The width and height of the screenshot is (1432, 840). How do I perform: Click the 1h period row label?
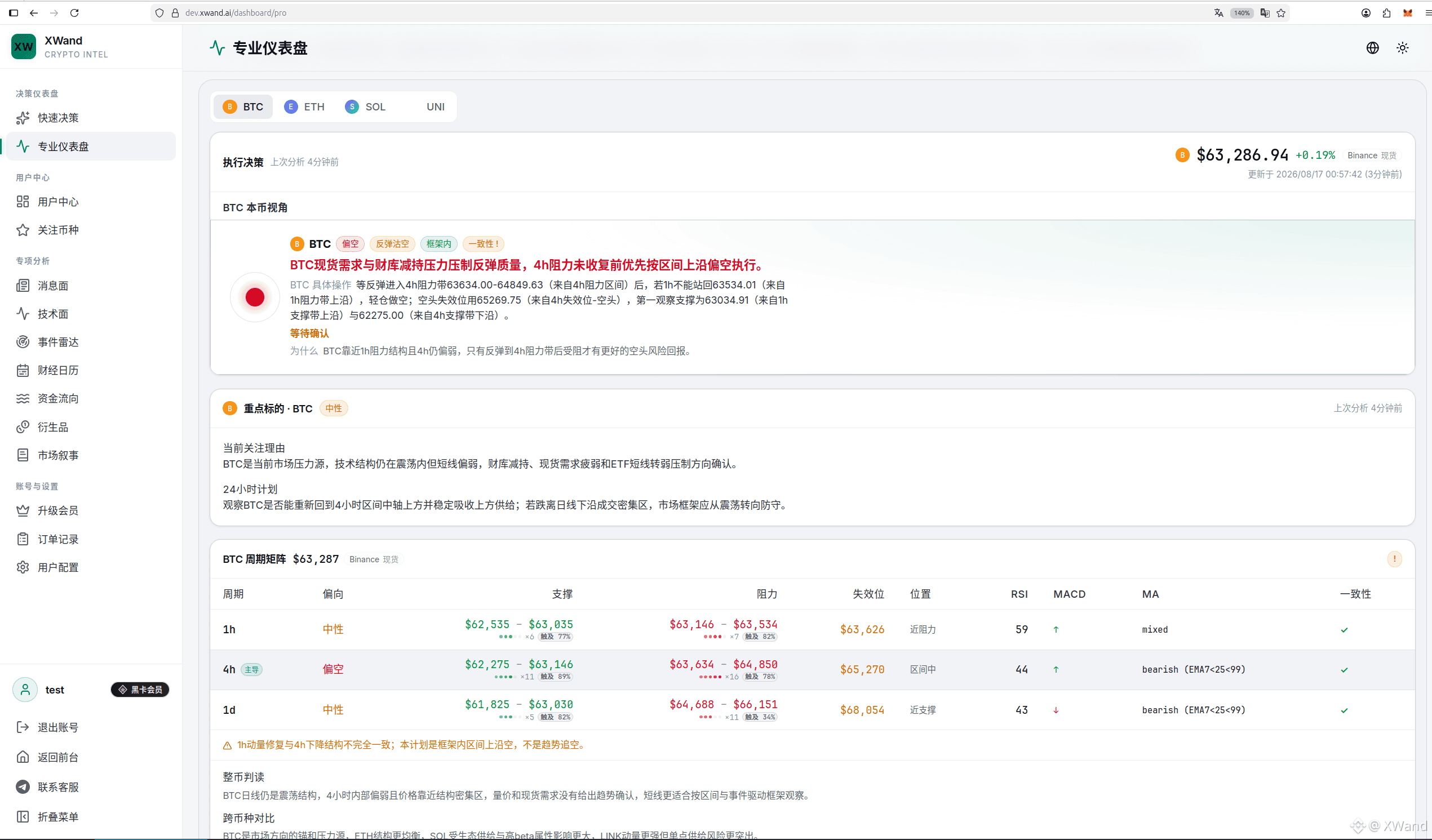tap(229, 629)
